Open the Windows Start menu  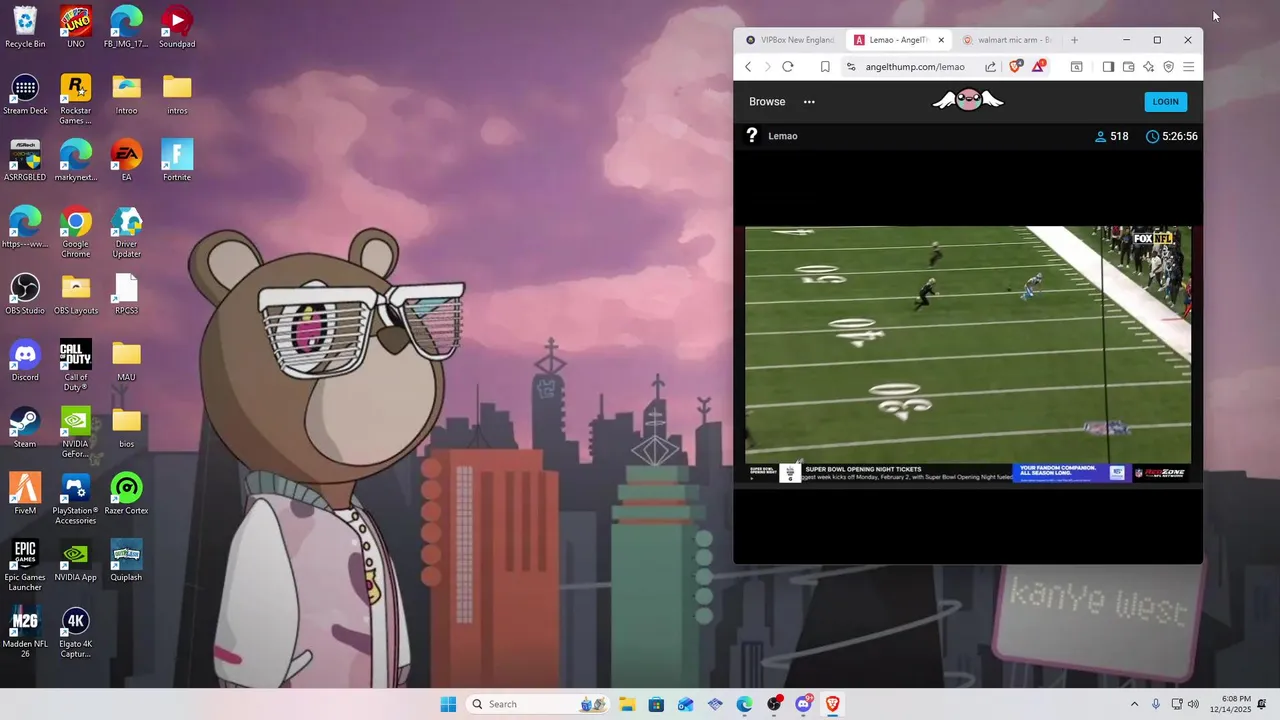point(448,704)
